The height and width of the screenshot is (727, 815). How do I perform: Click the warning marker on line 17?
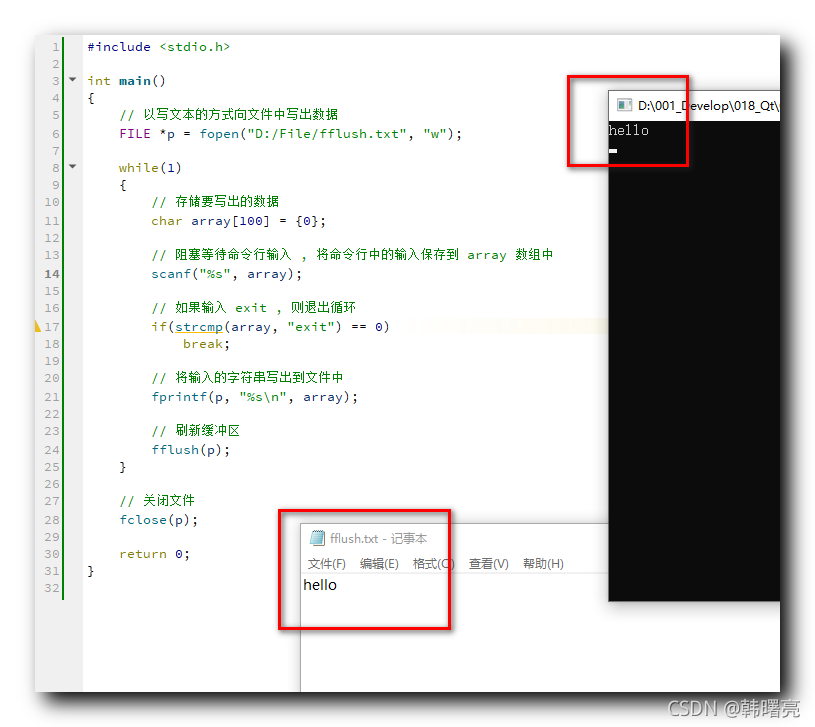tap(37, 326)
